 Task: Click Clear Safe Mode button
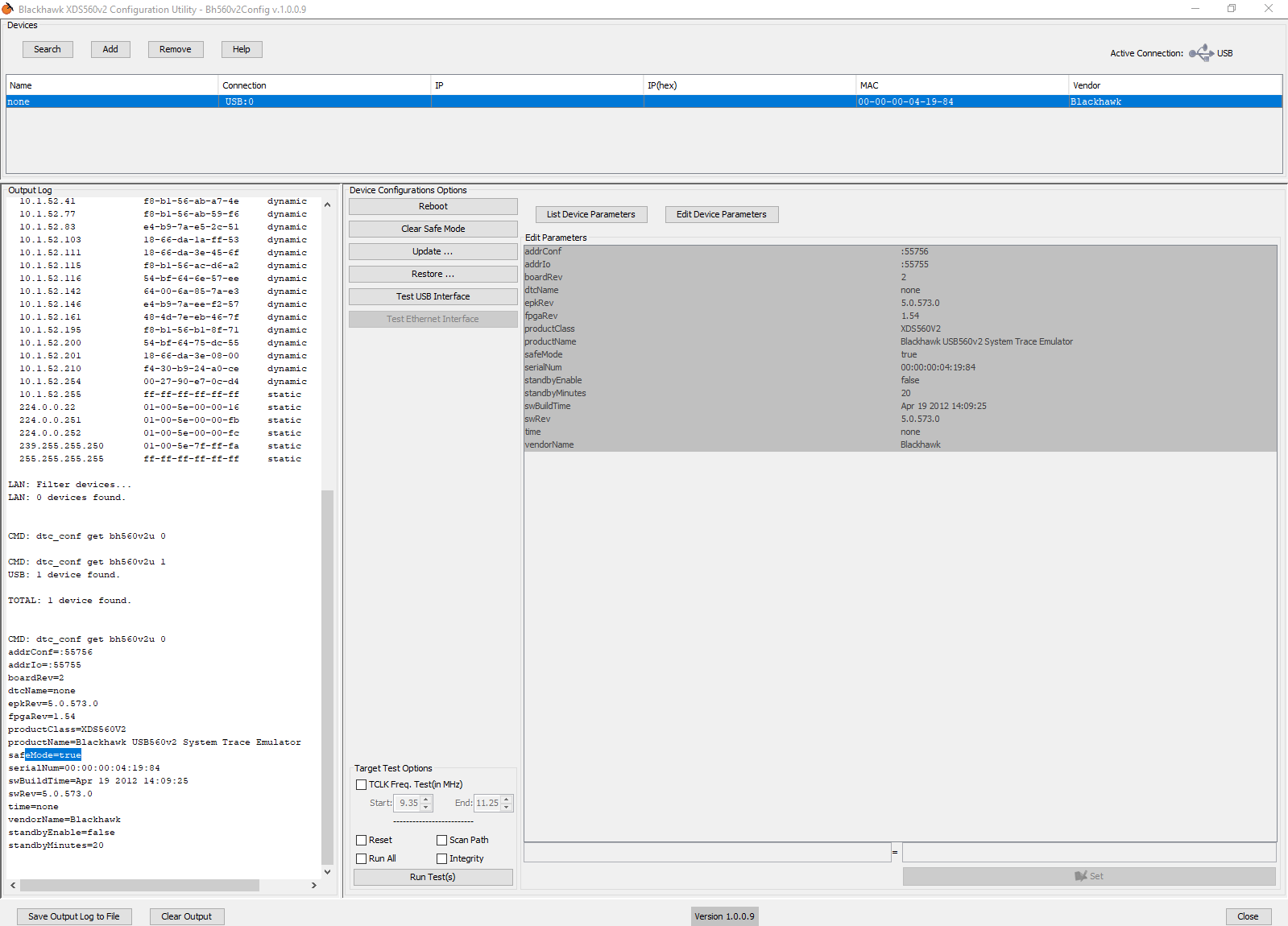(433, 229)
